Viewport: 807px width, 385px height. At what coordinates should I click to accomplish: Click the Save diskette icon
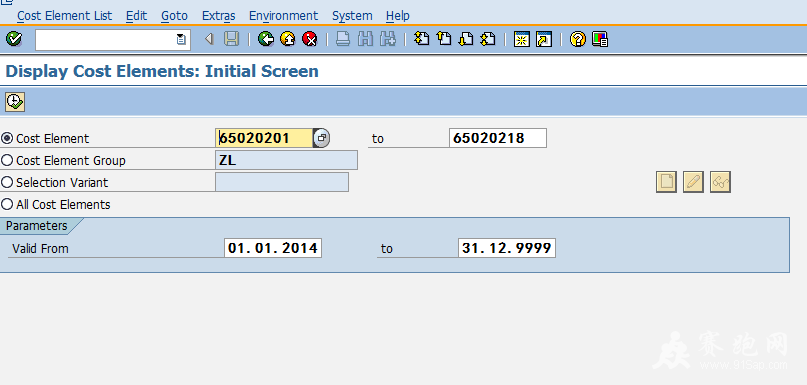point(232,39)
